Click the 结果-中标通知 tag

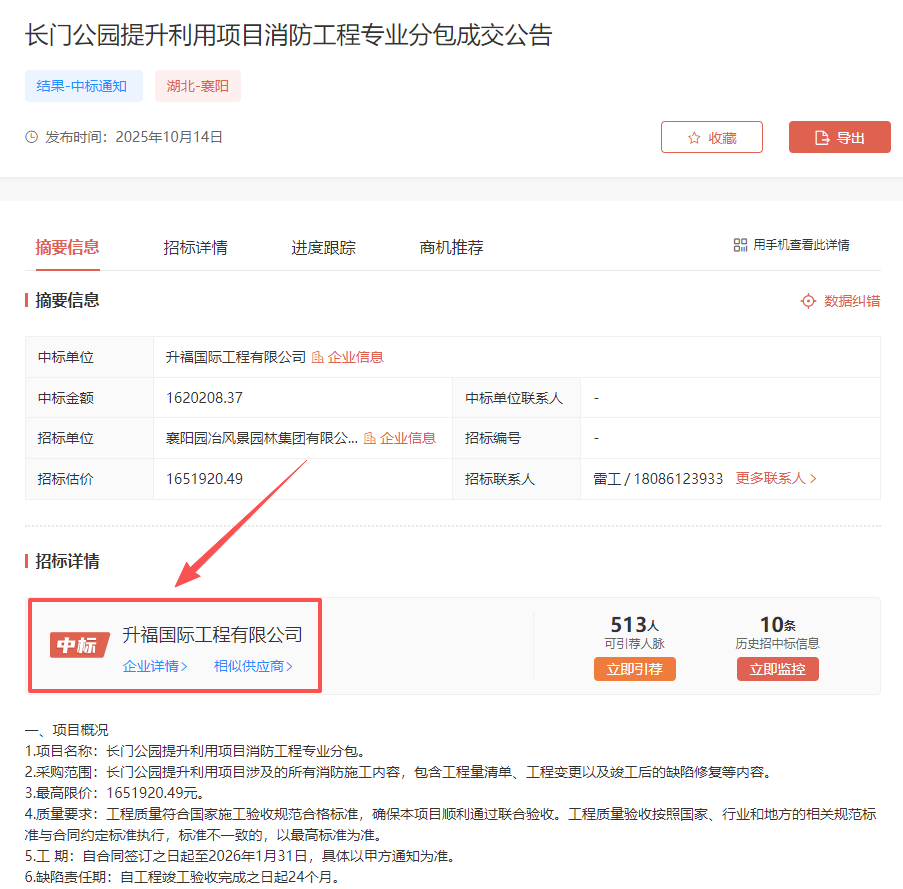click(83, 86)
